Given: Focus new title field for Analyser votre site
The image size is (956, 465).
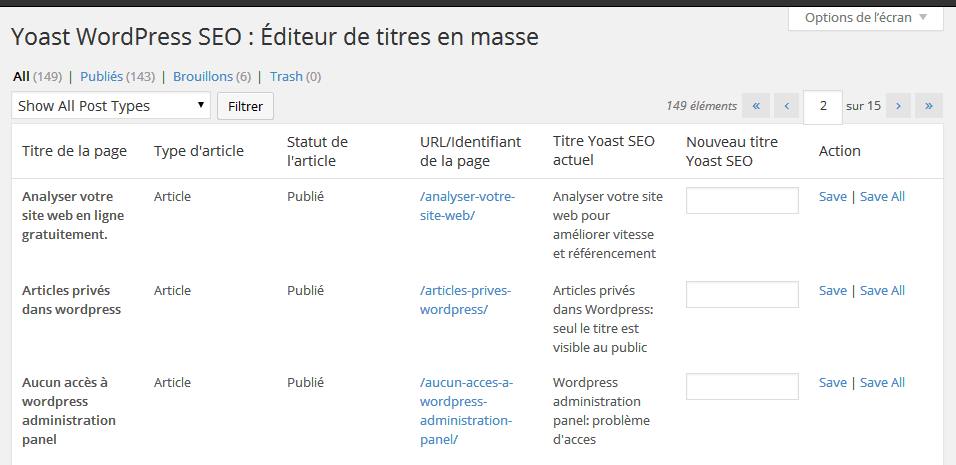Looking at the screenshot, I should 742,201.
